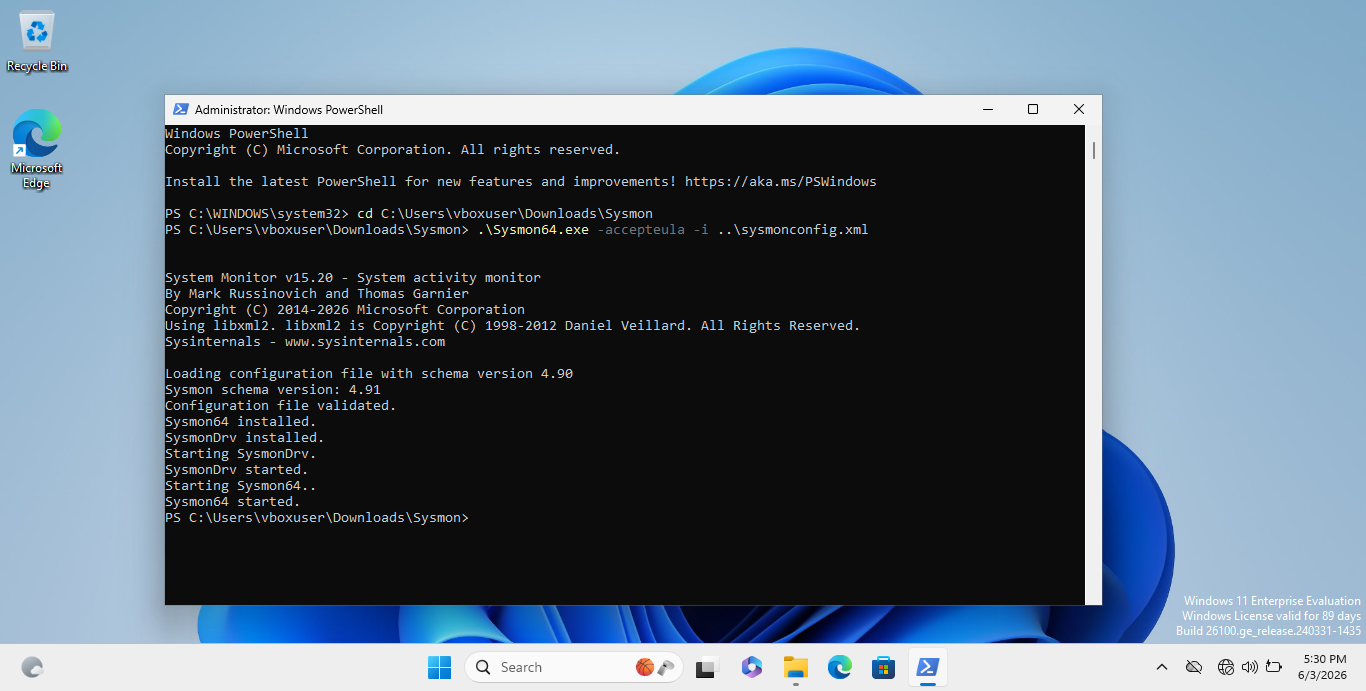Click 'System Monitor v15.20' header line
The height and width of the screenshot is (691, 1366).
point(353,278)
